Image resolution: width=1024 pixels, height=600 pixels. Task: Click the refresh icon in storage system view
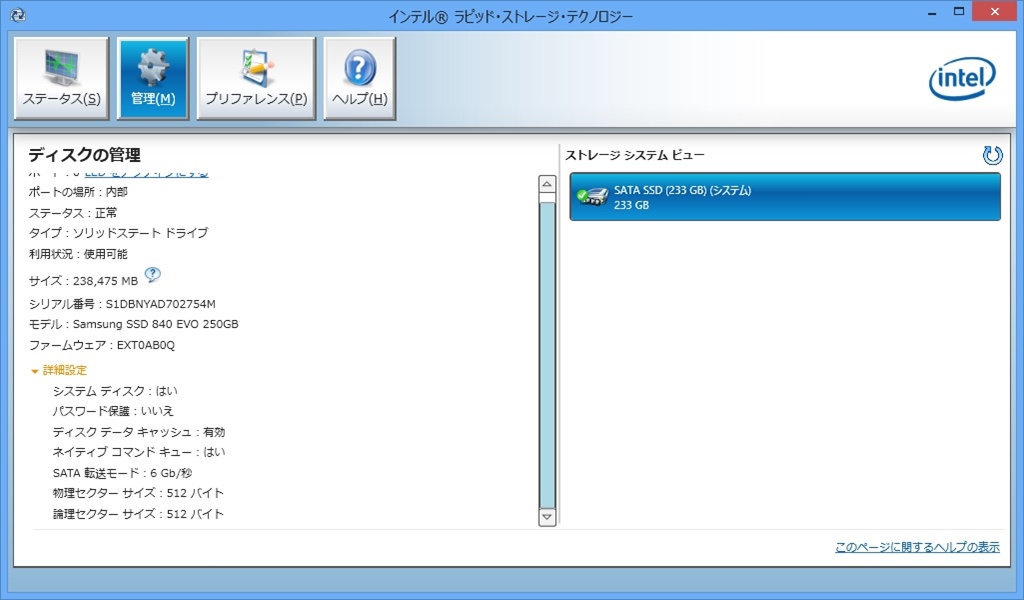992,155
